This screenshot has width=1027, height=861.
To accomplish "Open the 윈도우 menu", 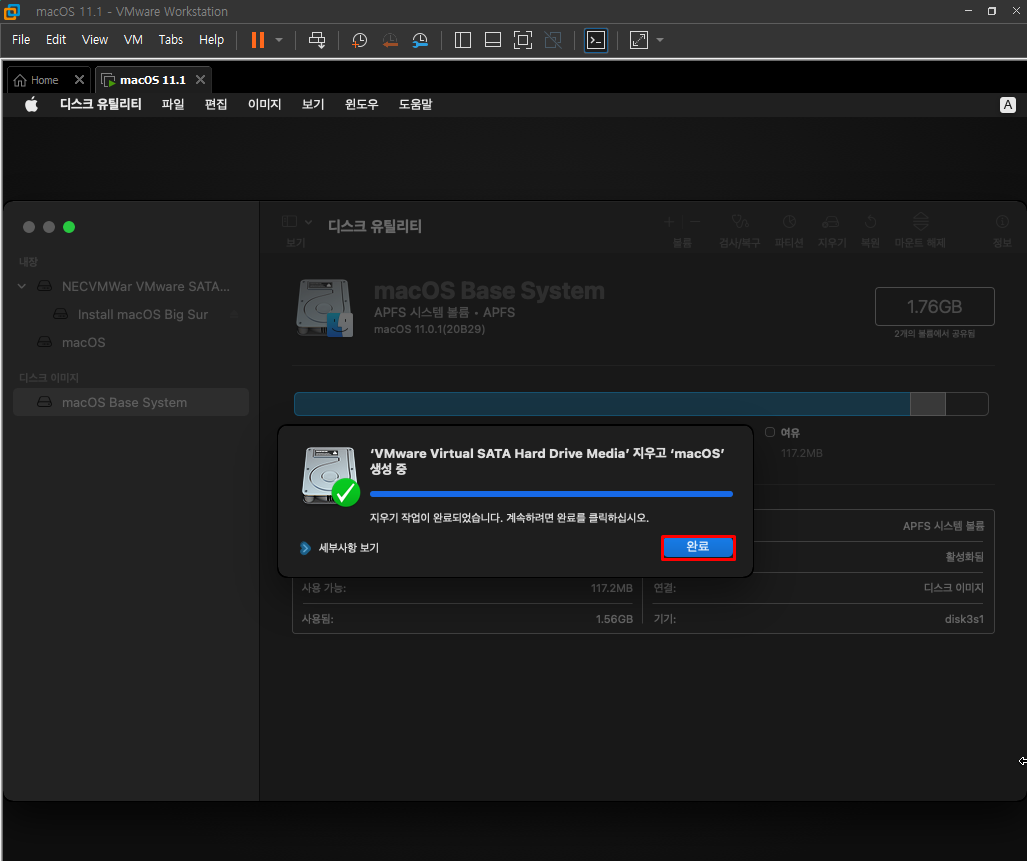I will (x=362, y=105).
